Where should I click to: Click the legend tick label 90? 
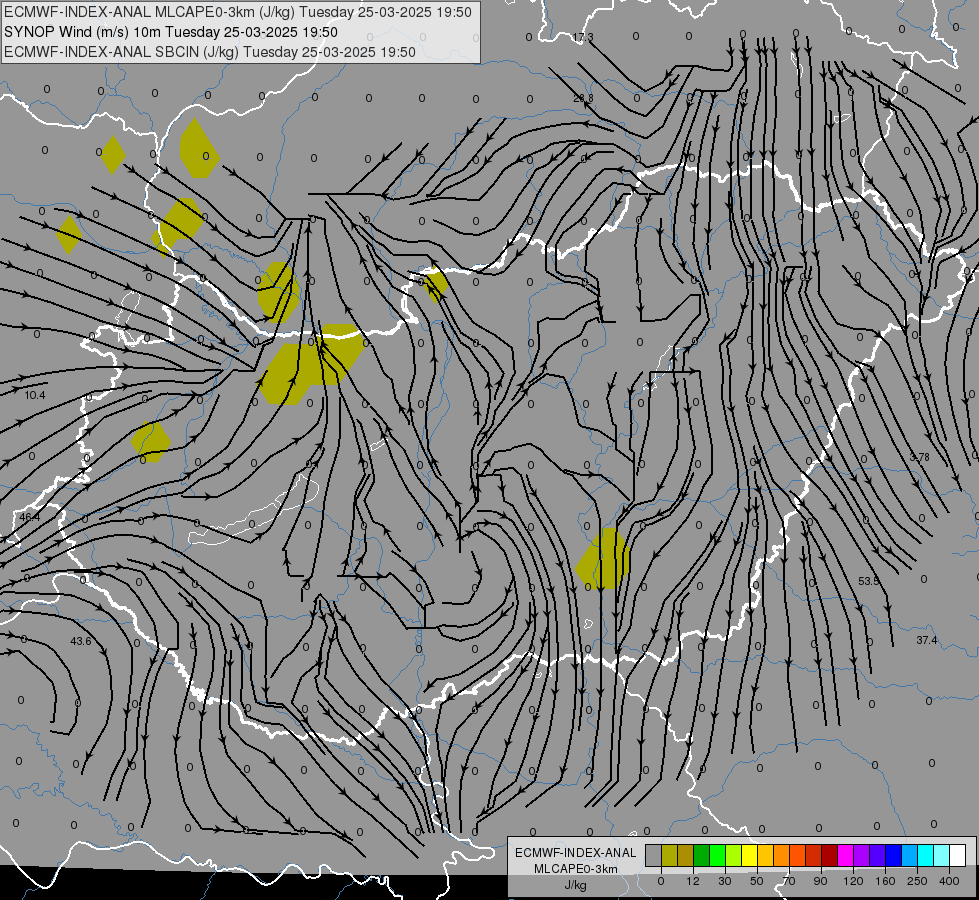(820, 881)
